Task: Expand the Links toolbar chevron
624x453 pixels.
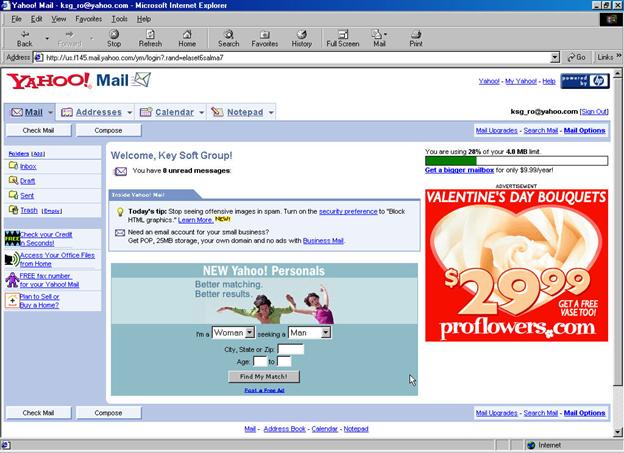Action: 619,56
